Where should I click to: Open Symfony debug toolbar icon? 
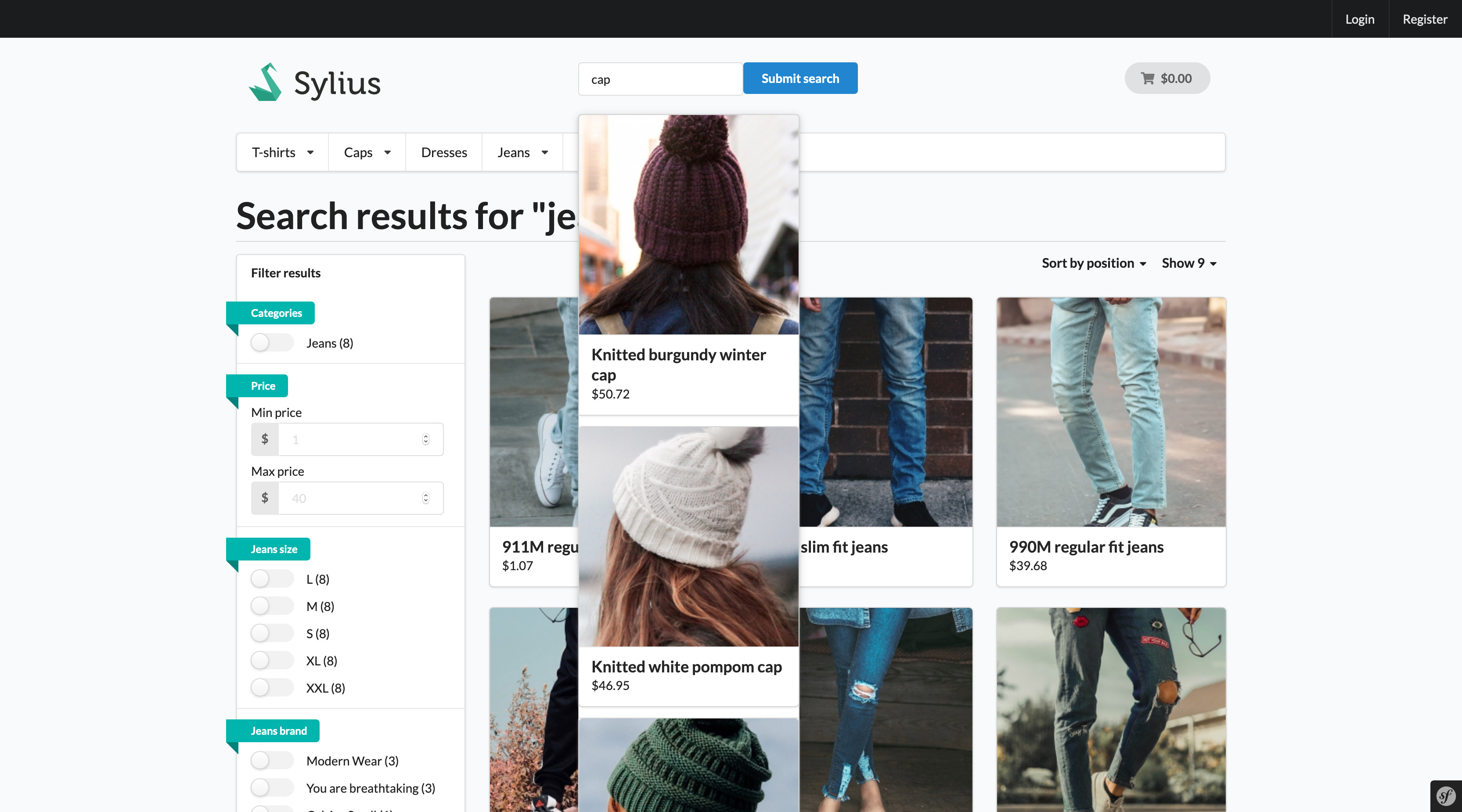(1446, 796)
